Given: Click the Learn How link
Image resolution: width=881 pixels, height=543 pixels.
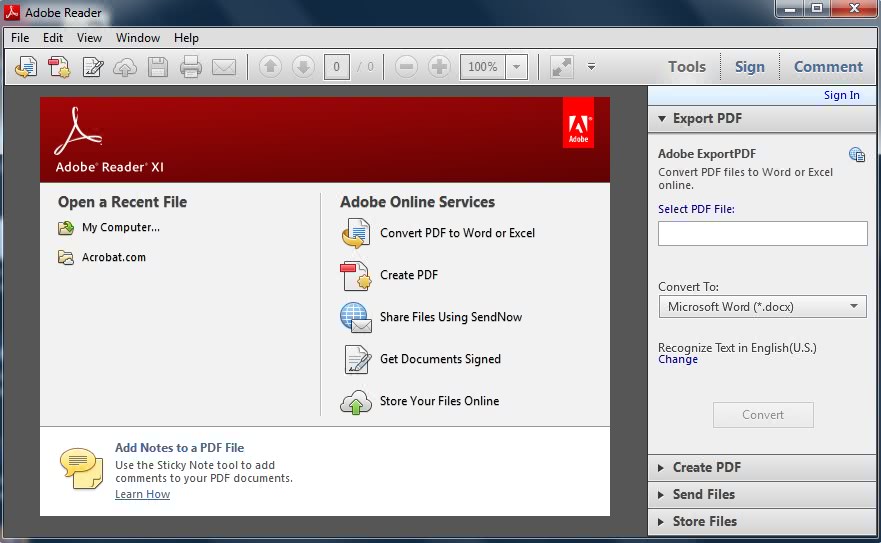Looking at the screenshot, I should click(142, 494).
